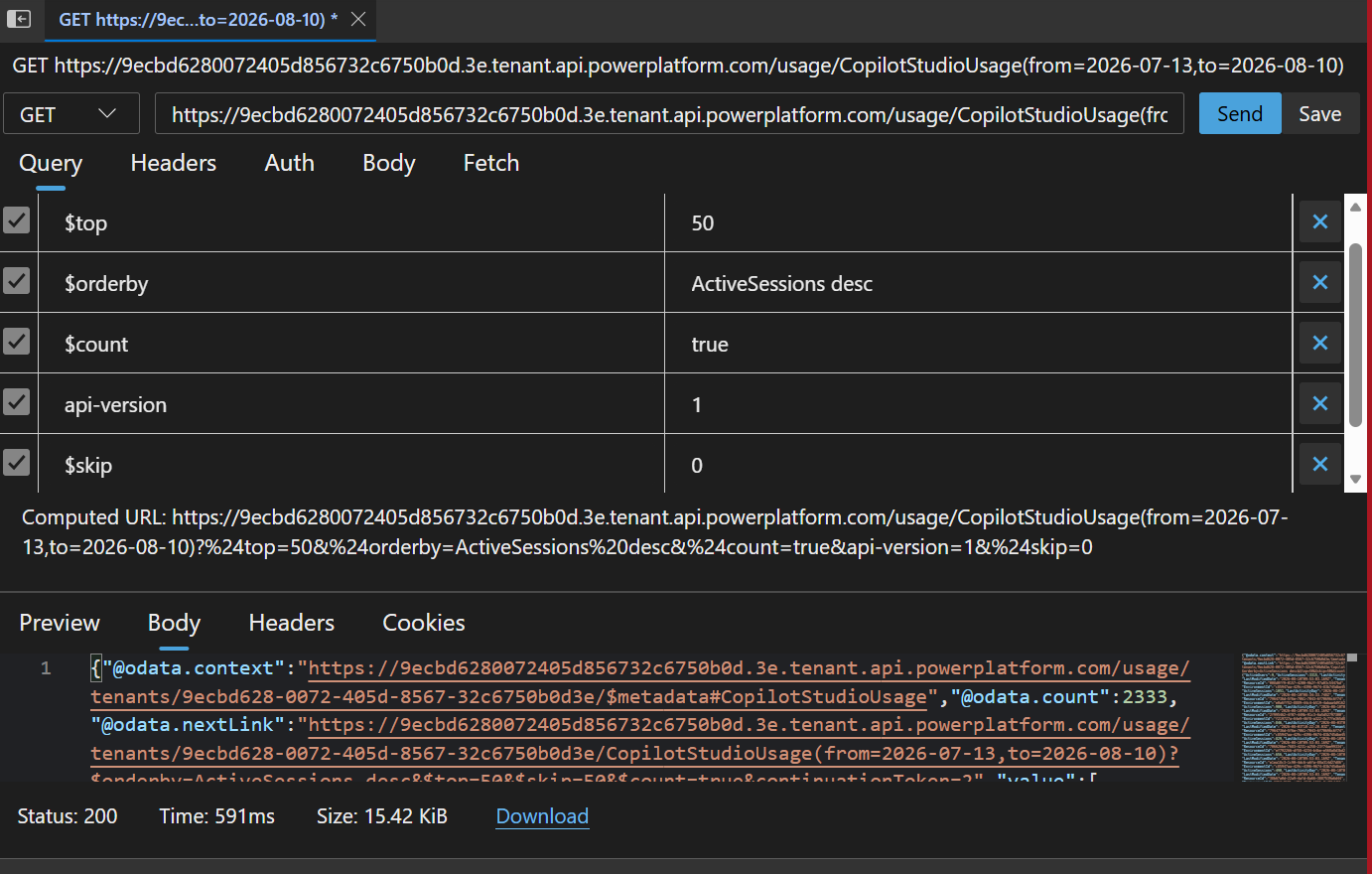
Task: Click the Size: 15.42 KiB text
Action: click(382, 816)
